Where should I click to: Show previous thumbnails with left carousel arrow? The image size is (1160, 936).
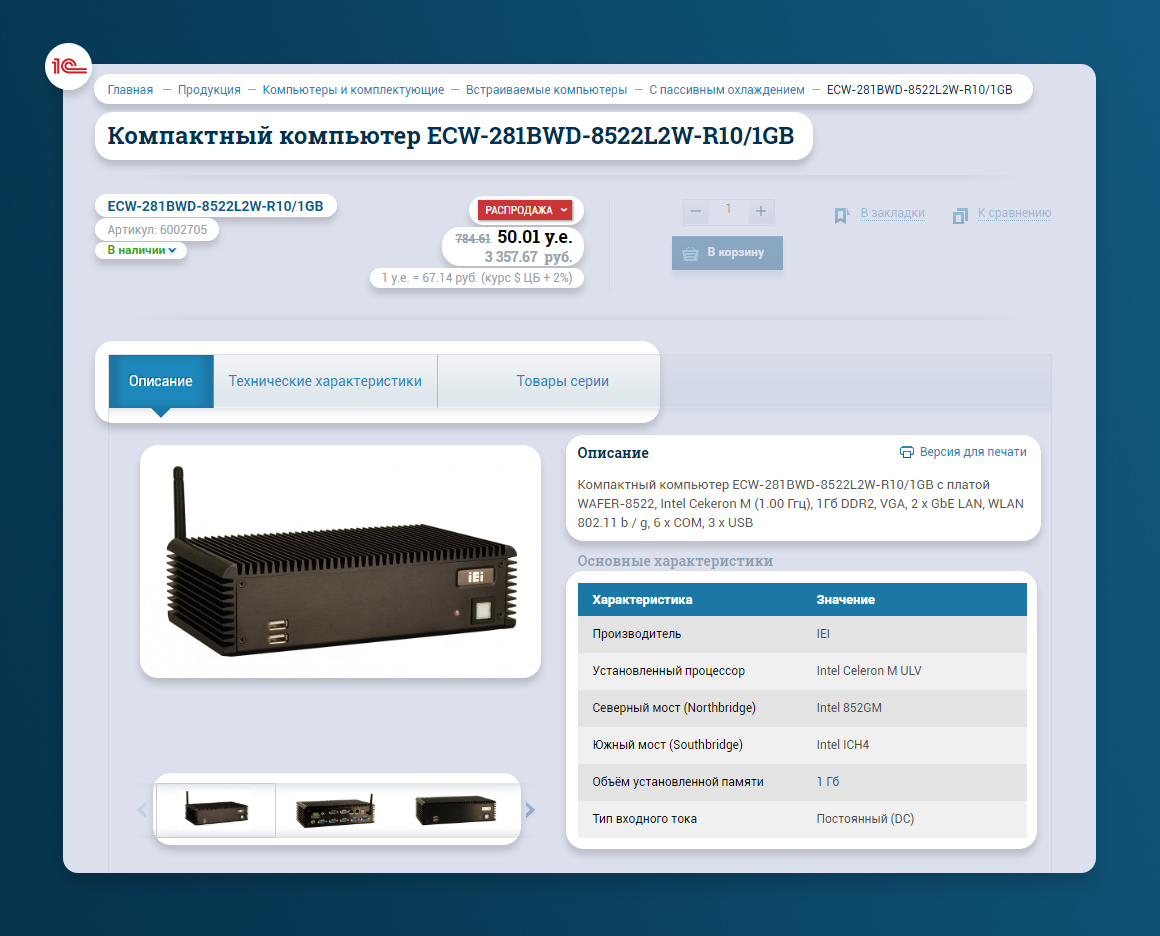tap(142, 809)
